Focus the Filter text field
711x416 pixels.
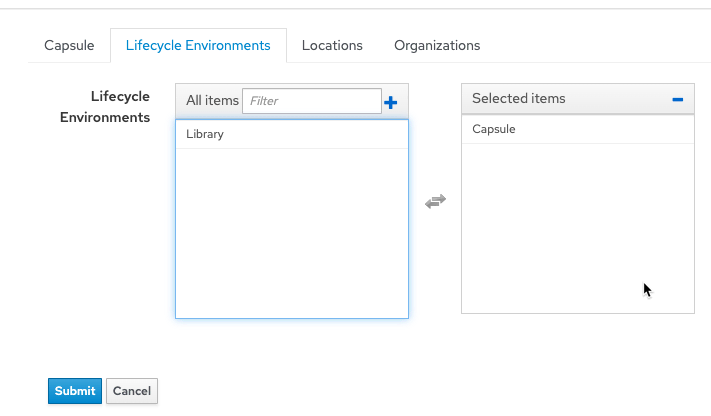pos(311,101)
